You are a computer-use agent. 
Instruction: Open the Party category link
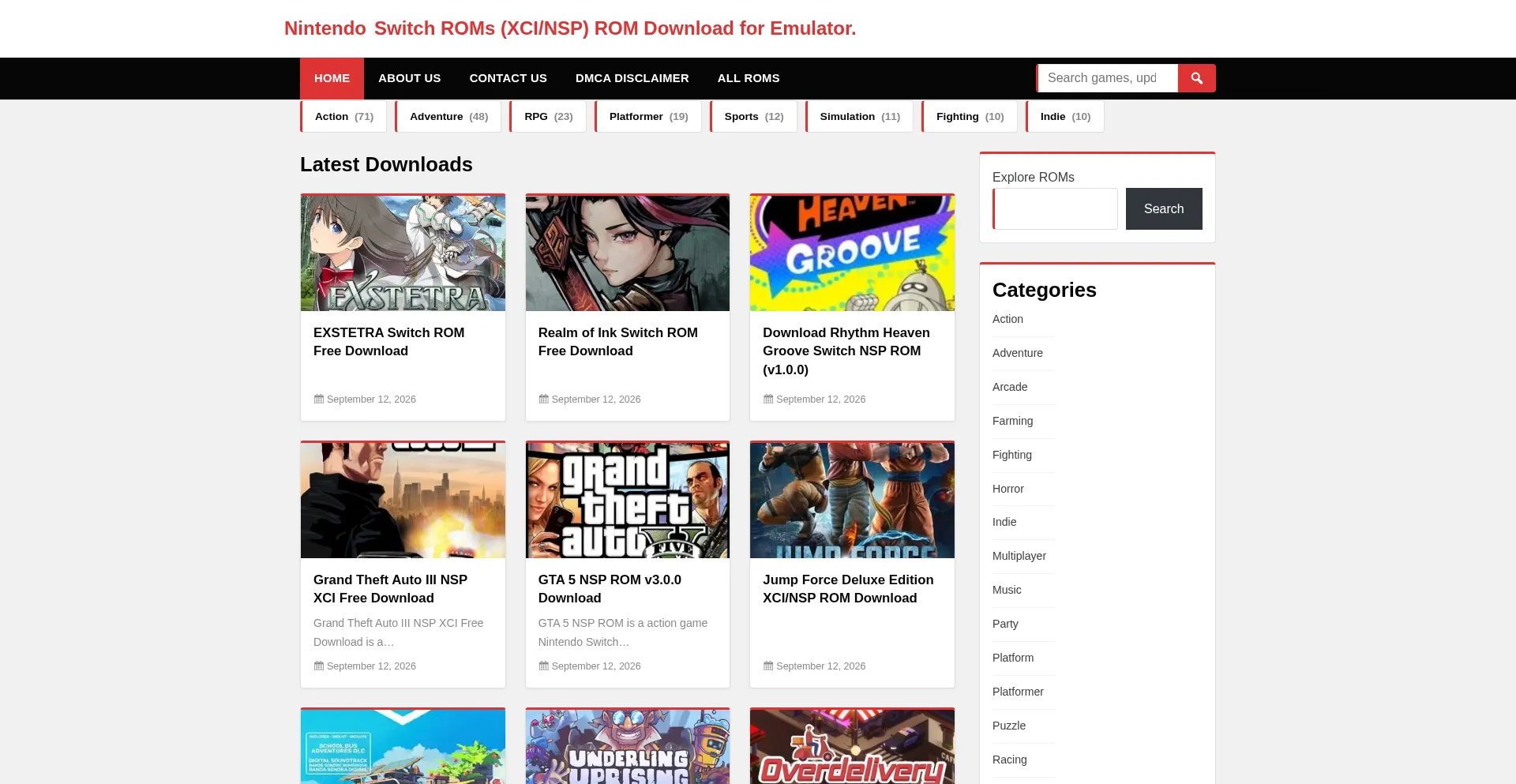pyautogui.click(x=1005, y=624)
